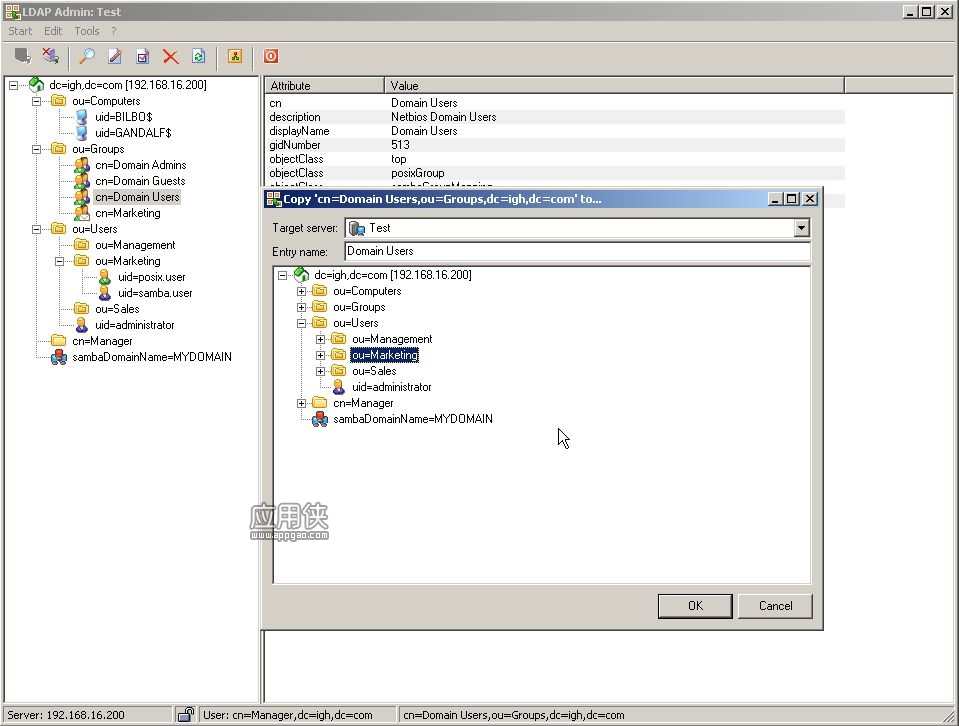This screenshot has width=959, height=726.
Task: Expand cn=Manager in the Copy dialog tree
Action: tap(302, 404)
